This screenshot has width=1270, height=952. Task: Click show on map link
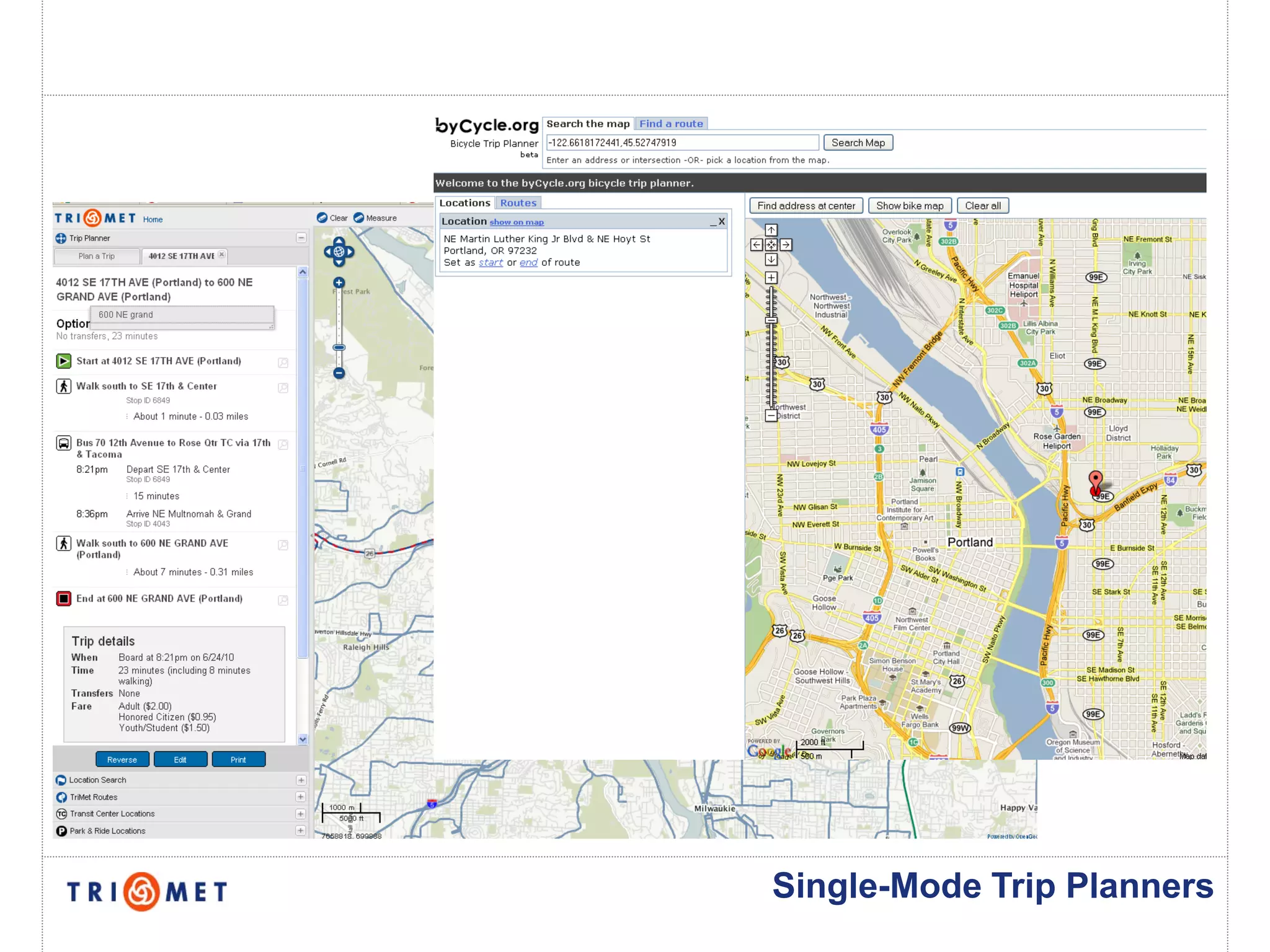click(x=517, y=223)
